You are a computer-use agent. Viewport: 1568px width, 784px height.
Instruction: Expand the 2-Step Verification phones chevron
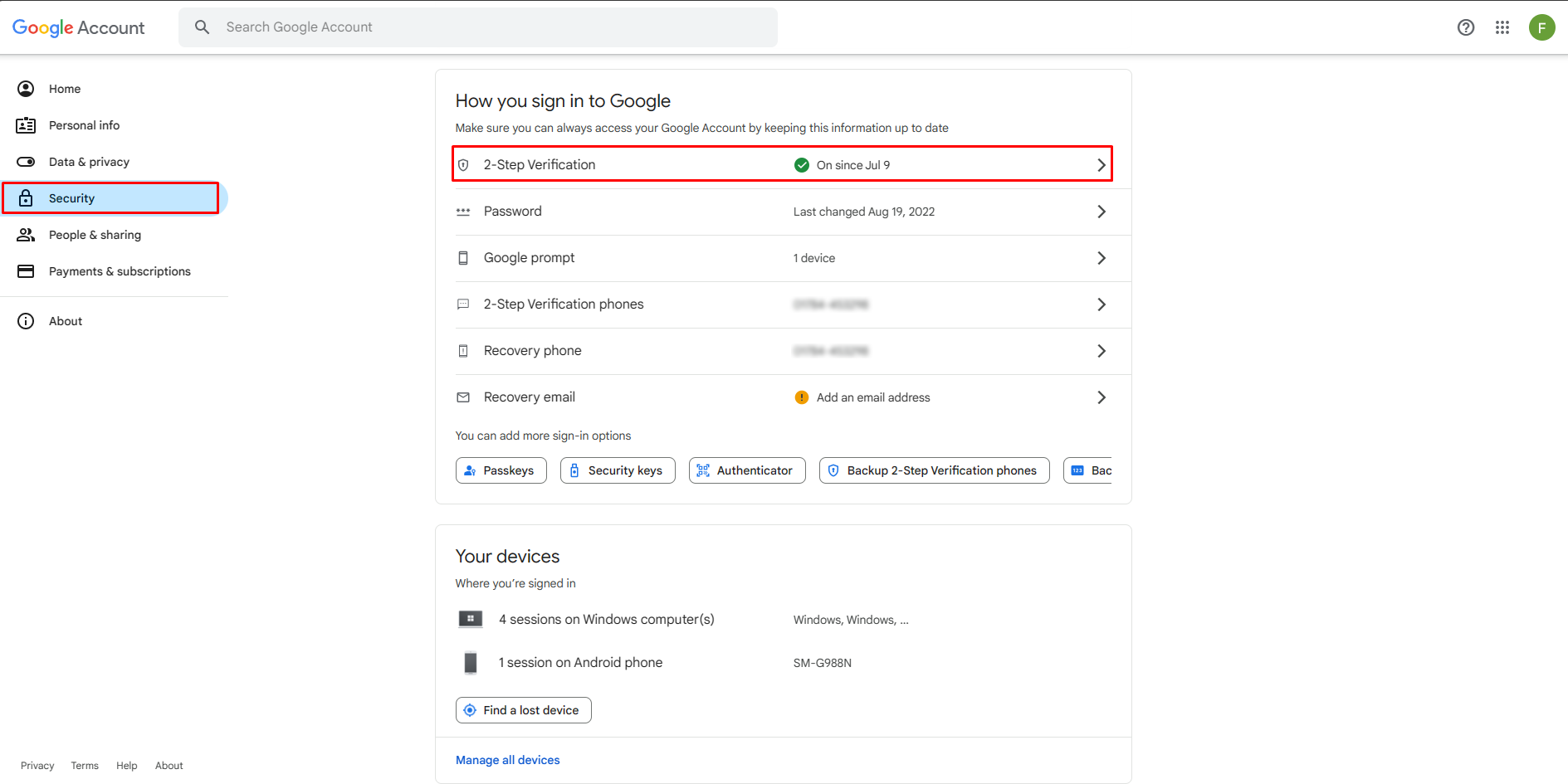coord(1102,304)
